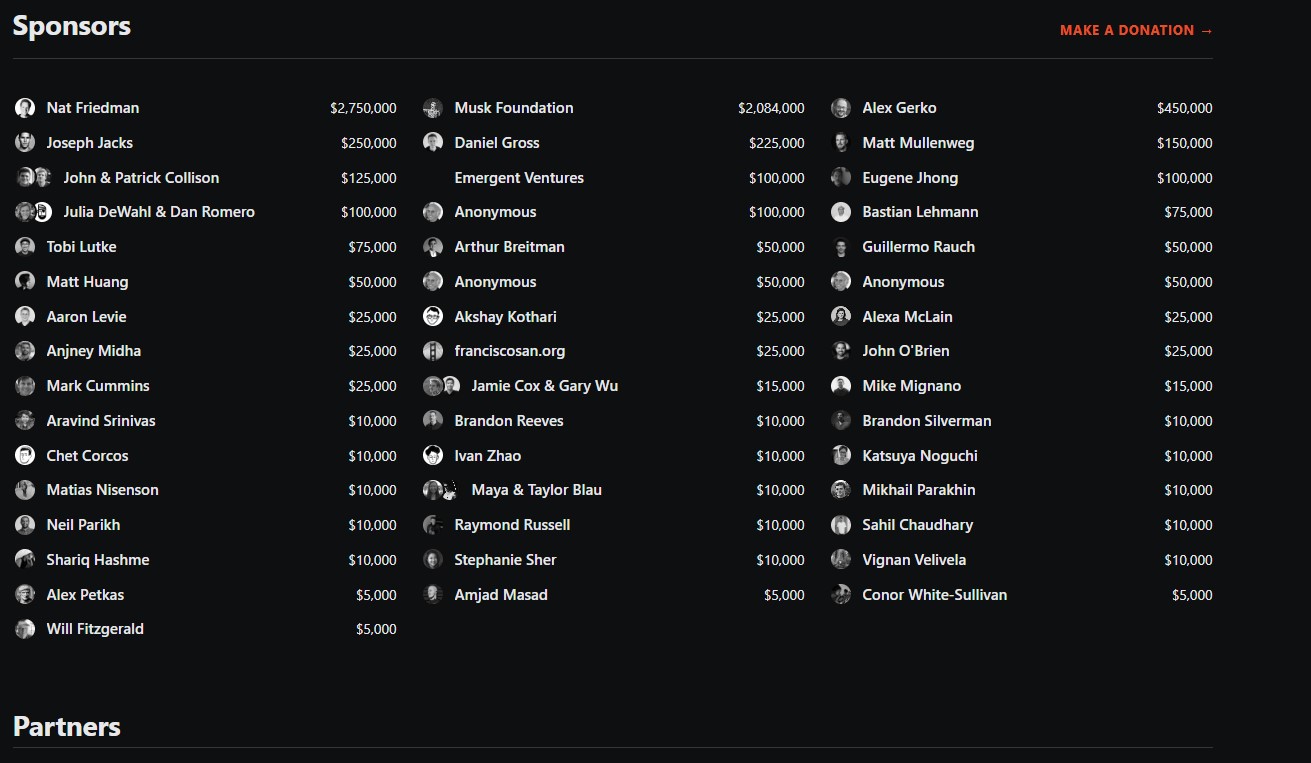
Task: Open John & Patrick Collison sponsor link
Action: tap(141, 178)
